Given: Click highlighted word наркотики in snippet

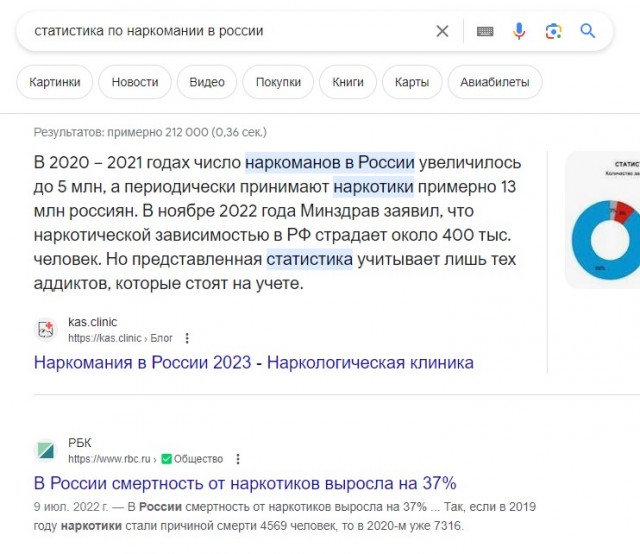Looking at the screenshot, I should tap(373, 187).
